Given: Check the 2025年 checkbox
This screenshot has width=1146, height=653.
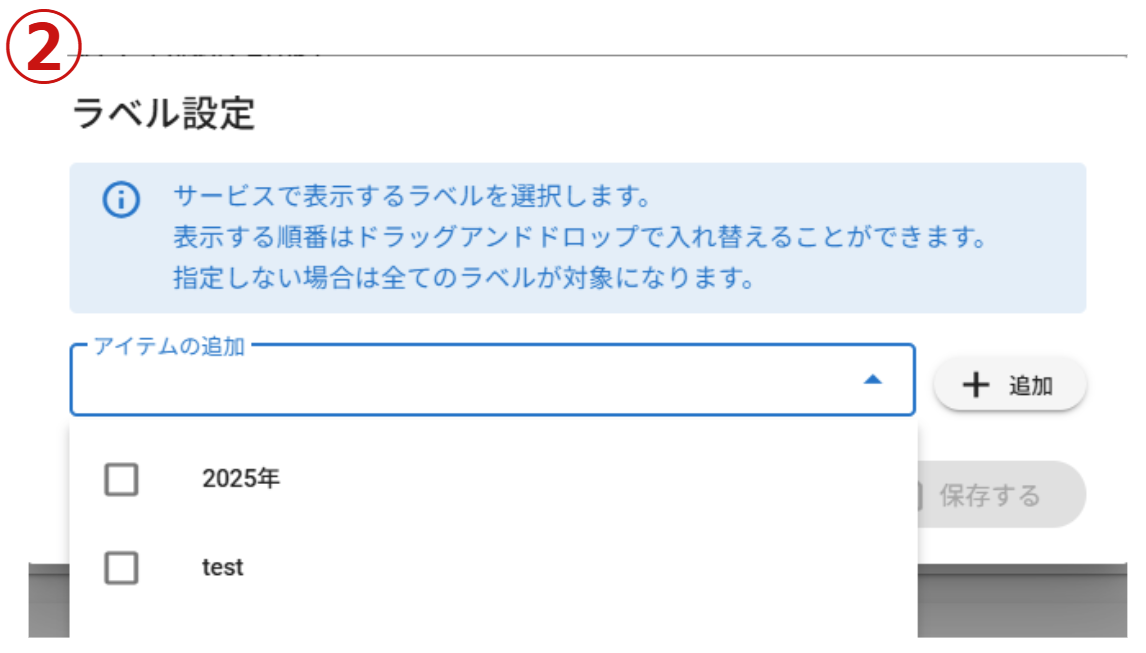Looking at the screenshot, I should pos(121,480).
